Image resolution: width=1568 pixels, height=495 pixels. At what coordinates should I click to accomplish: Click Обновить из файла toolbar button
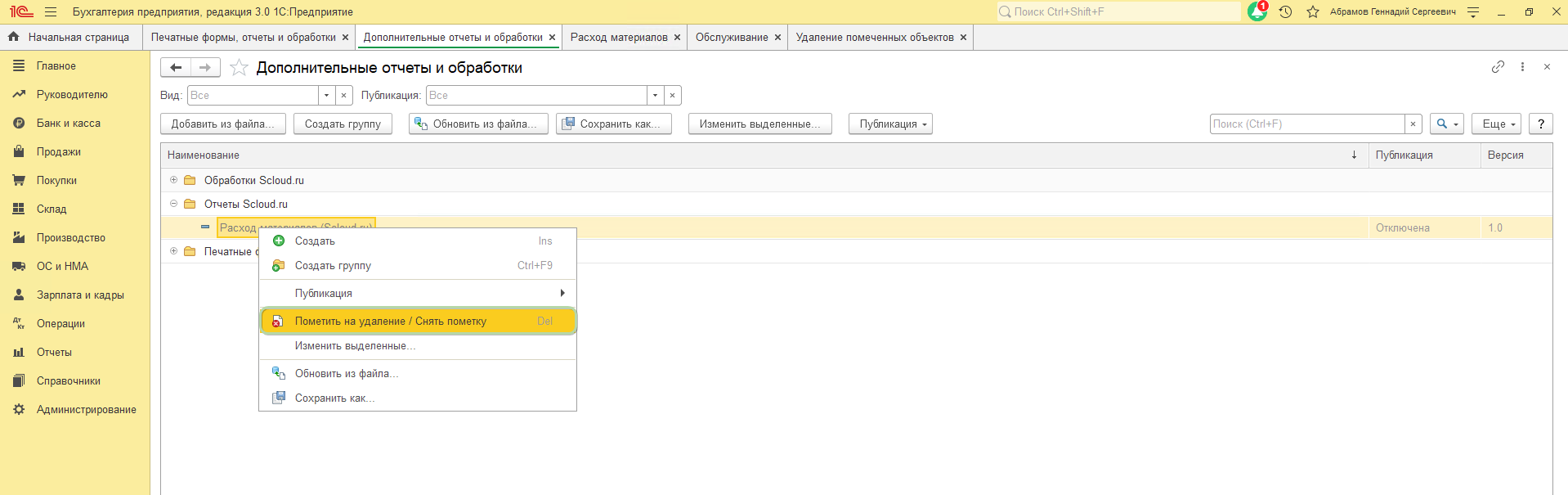coord(478,124)
